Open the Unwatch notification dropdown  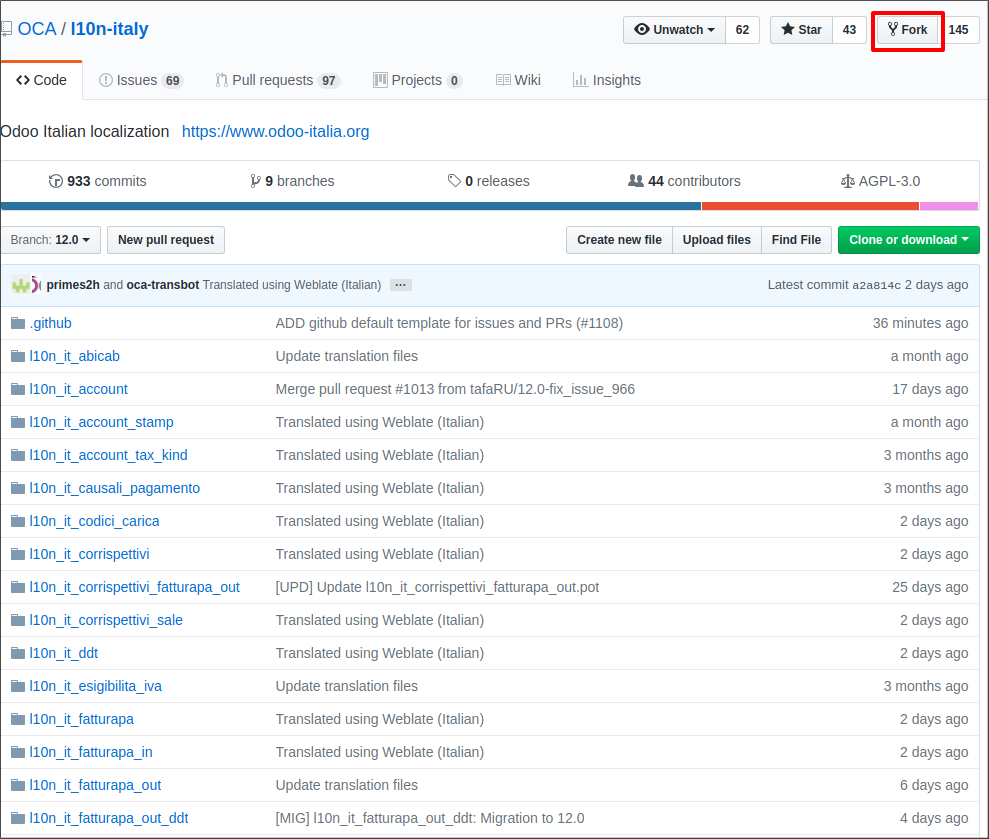click(x=674, y=30)
